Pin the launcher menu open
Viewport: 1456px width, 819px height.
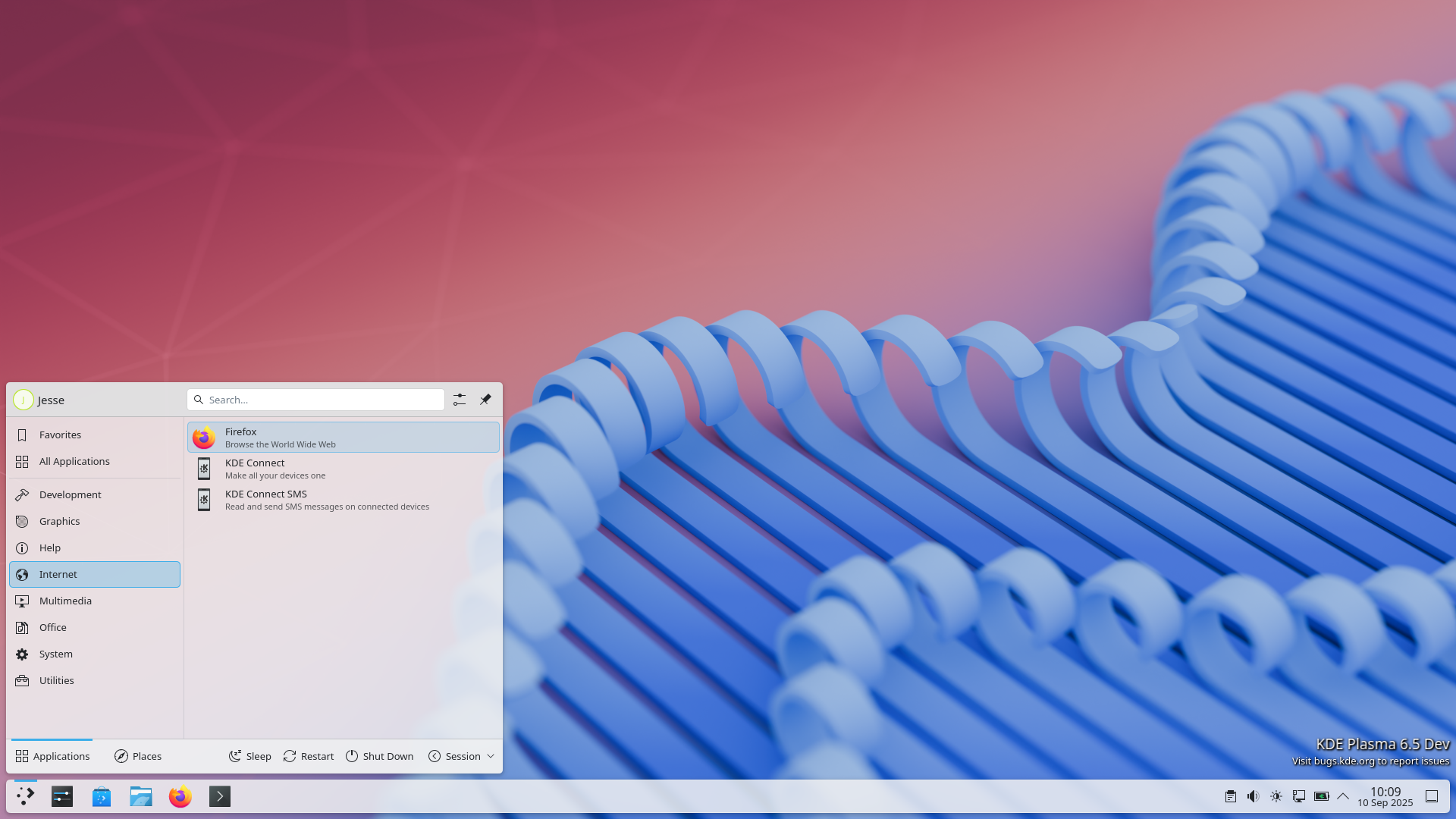click(x=485, y=400)
